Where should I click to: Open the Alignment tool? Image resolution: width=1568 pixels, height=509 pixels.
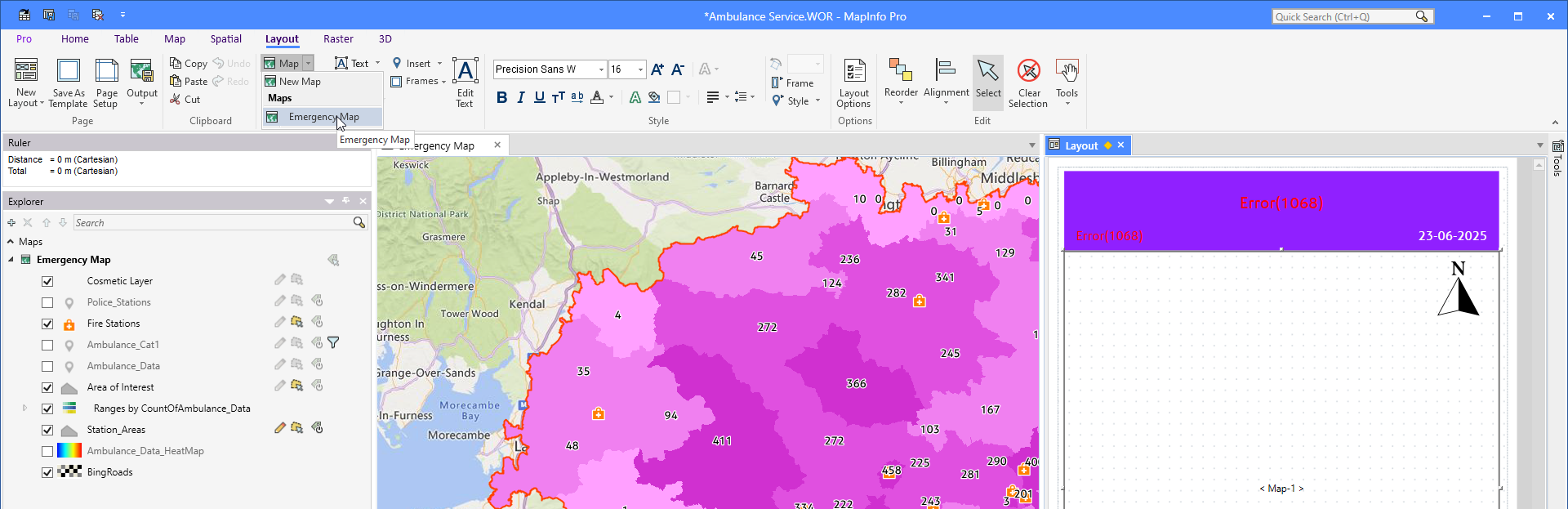946,72
